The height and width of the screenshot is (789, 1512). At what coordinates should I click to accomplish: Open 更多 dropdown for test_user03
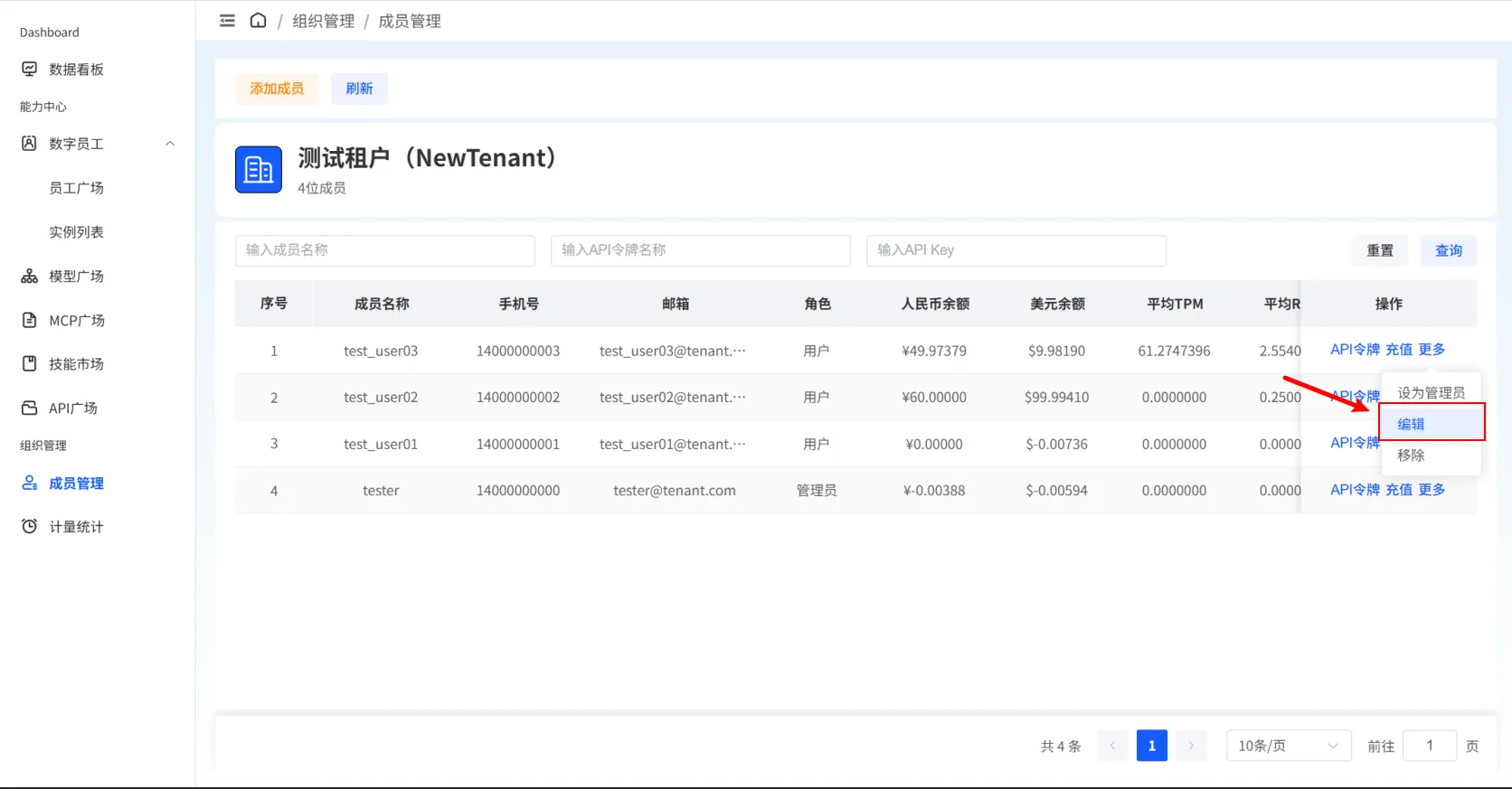pos(1432,350)
